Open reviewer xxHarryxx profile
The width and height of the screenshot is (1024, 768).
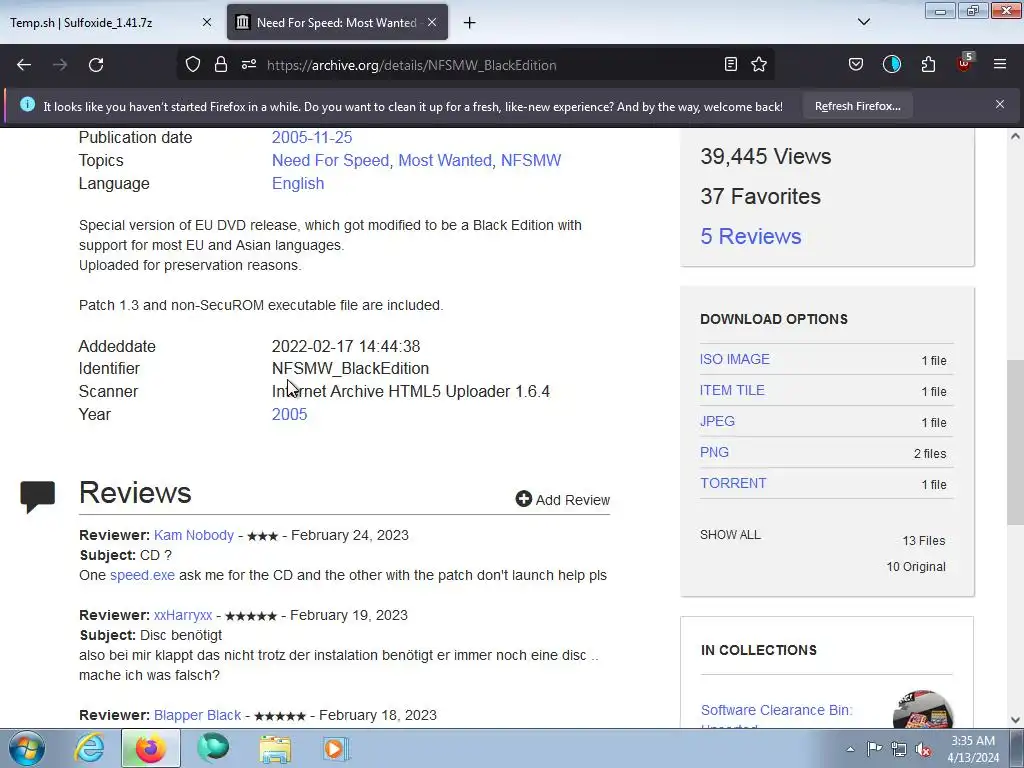[x=183, y=615]
